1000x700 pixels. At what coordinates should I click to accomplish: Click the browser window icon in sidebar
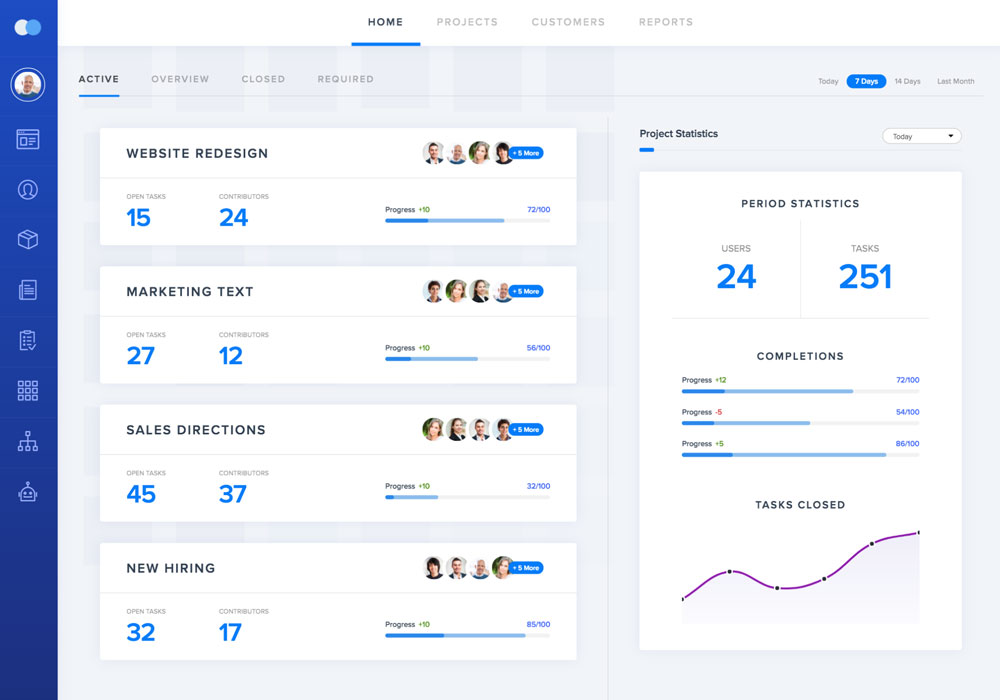click(x=28, y=139)
